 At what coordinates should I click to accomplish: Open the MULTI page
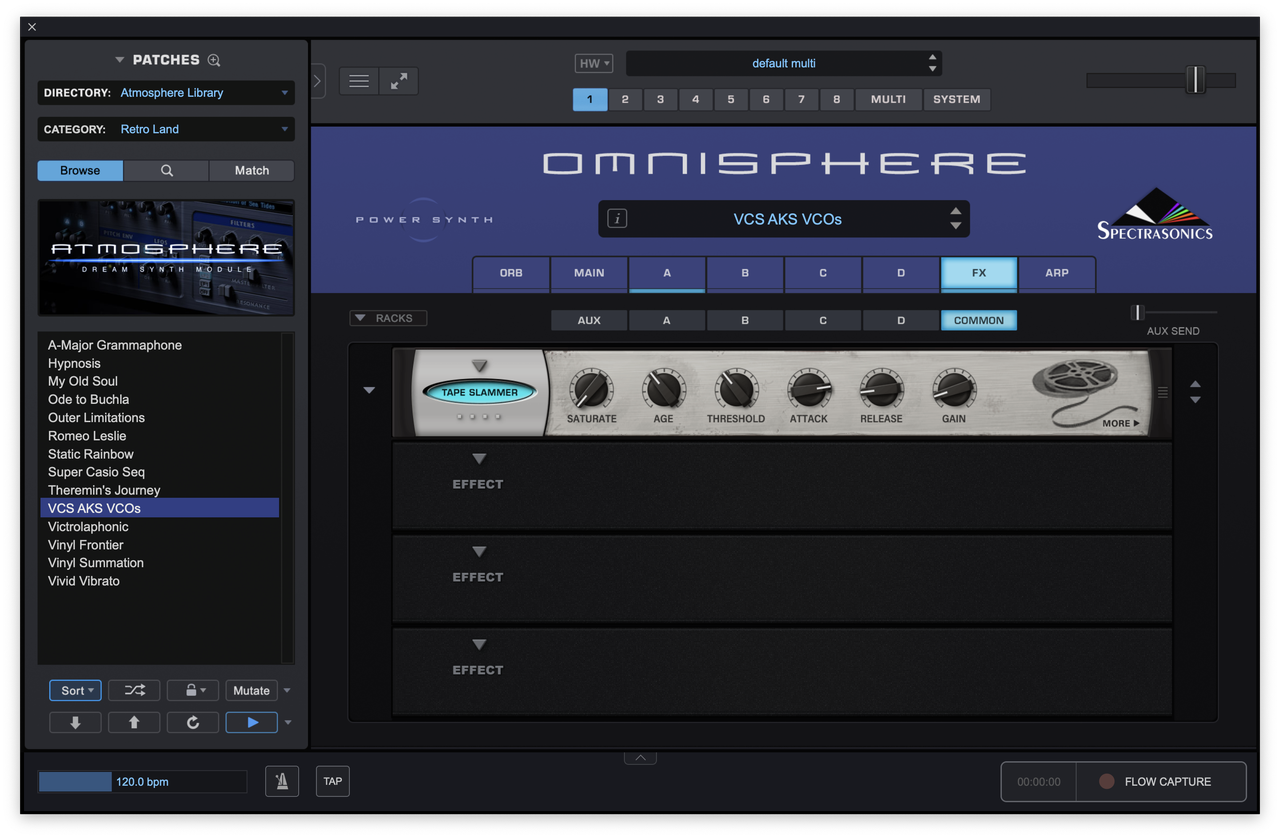pyautogui.click(x=888, y=99)
